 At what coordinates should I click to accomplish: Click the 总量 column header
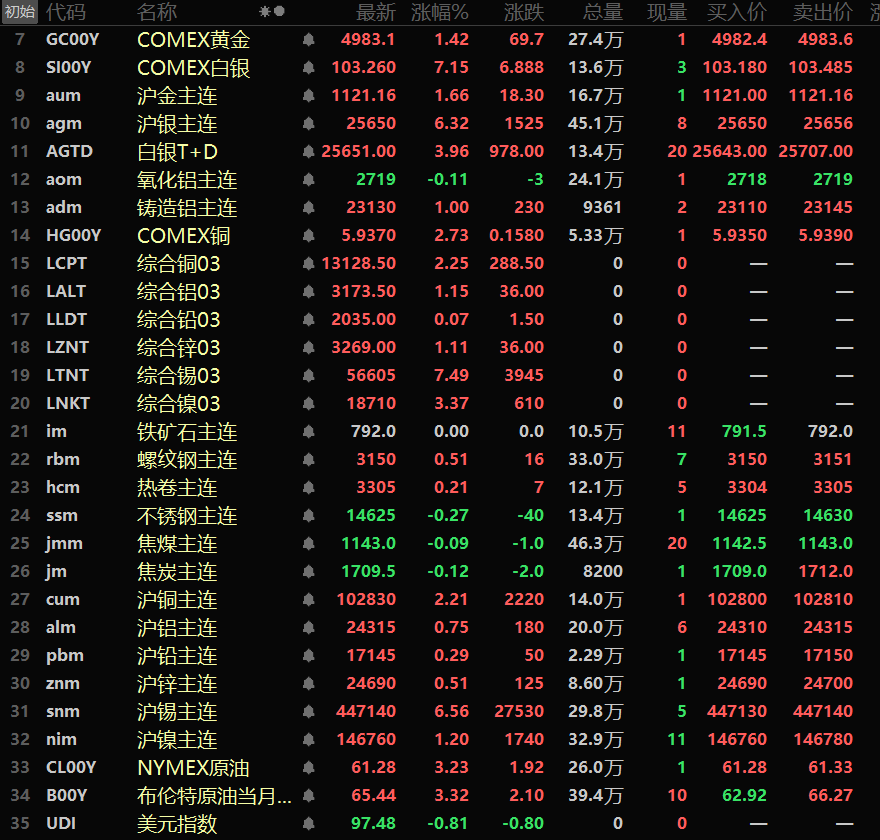[x=602, y=12]
